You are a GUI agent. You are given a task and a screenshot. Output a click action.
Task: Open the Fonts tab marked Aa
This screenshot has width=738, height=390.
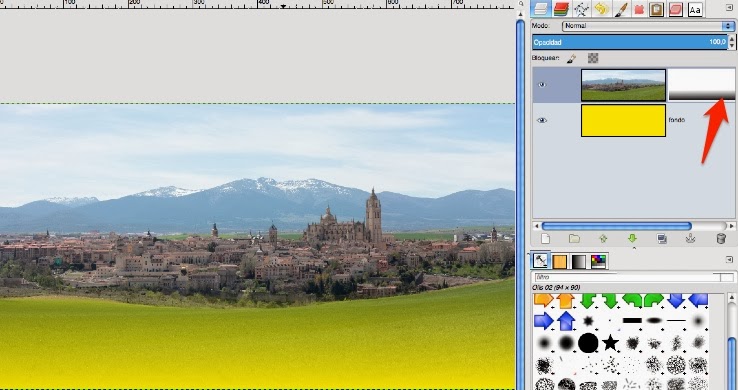point(695,9)
